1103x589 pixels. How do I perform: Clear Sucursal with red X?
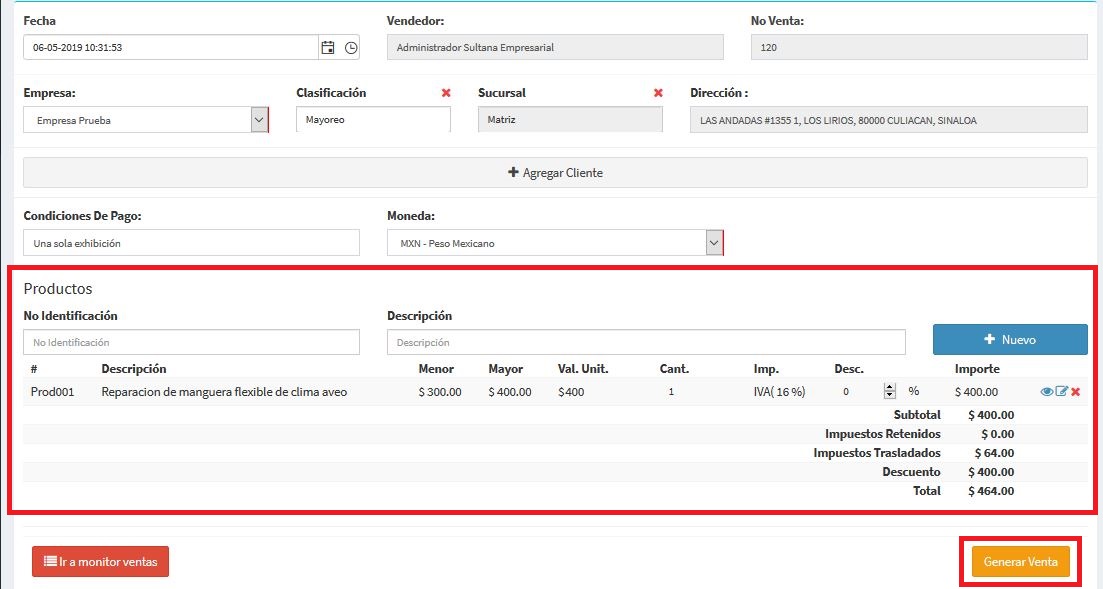click(x=658, y=93)
